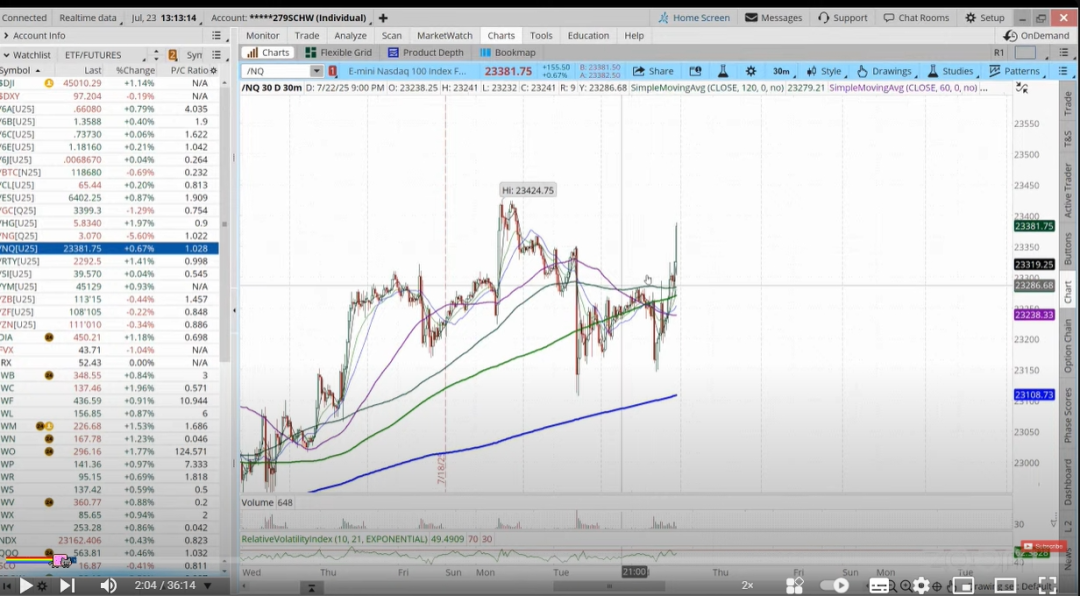This screenshot has width=1080, height=596.
Task: Open chart settings gear in chart toolbar
Action: coord(751,71)
